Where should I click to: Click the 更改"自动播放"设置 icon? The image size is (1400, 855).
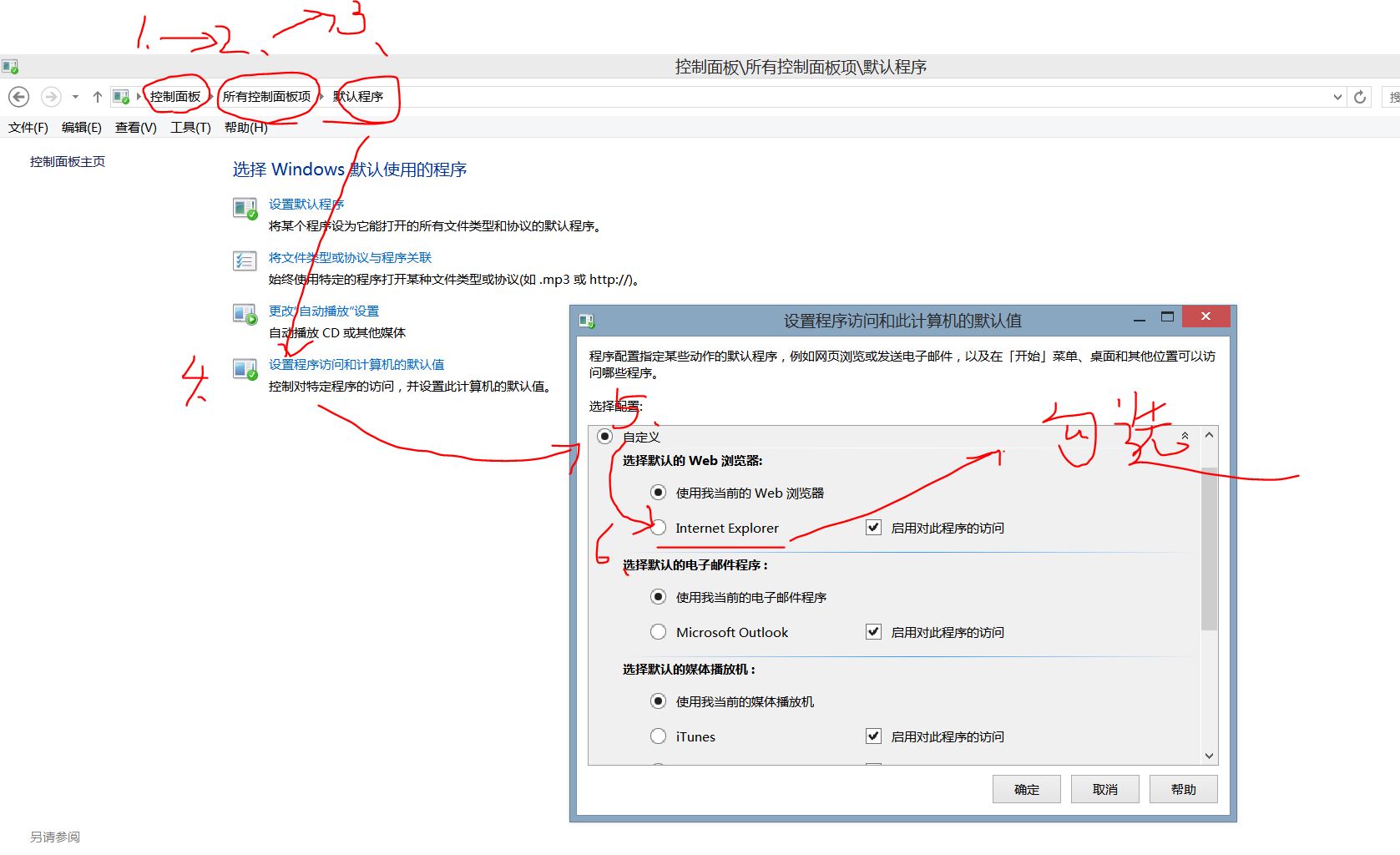(245, 315)
